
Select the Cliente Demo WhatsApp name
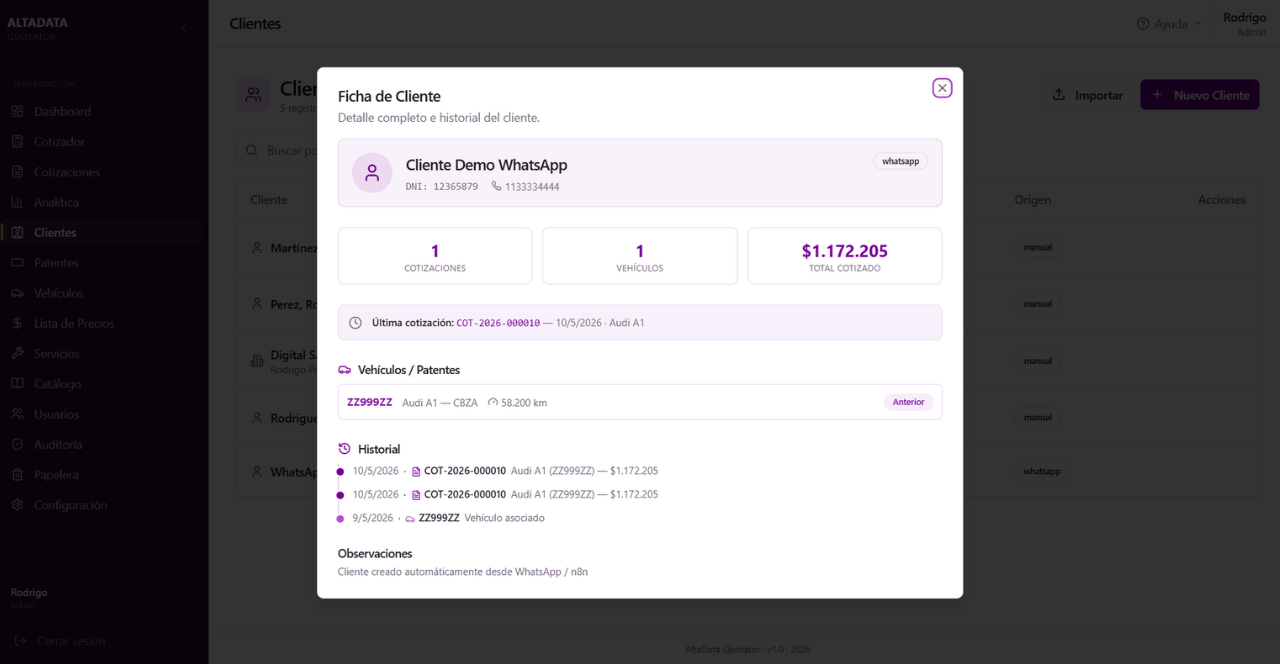click(x=486, y=165)
